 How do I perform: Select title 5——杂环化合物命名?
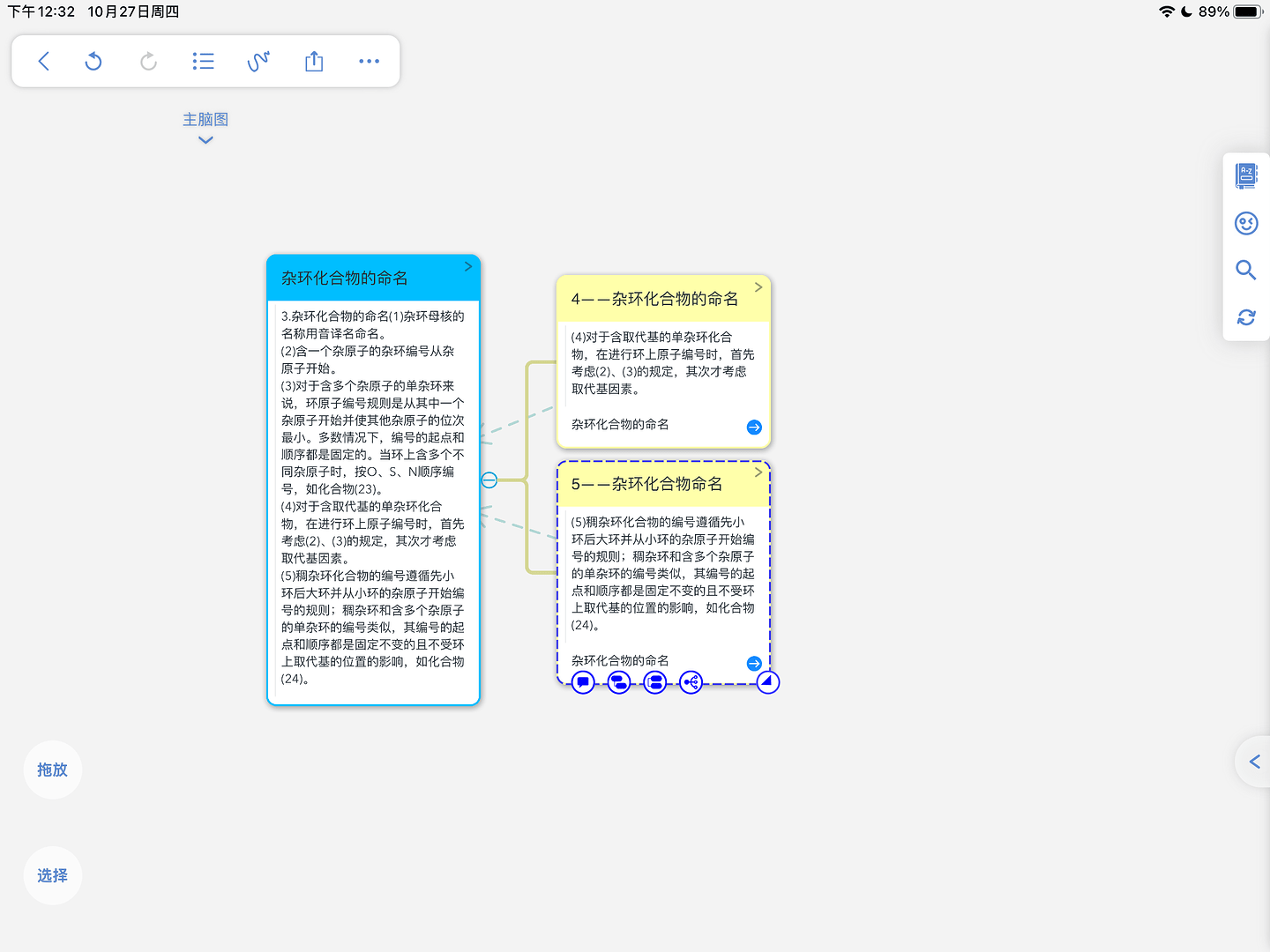647,484
